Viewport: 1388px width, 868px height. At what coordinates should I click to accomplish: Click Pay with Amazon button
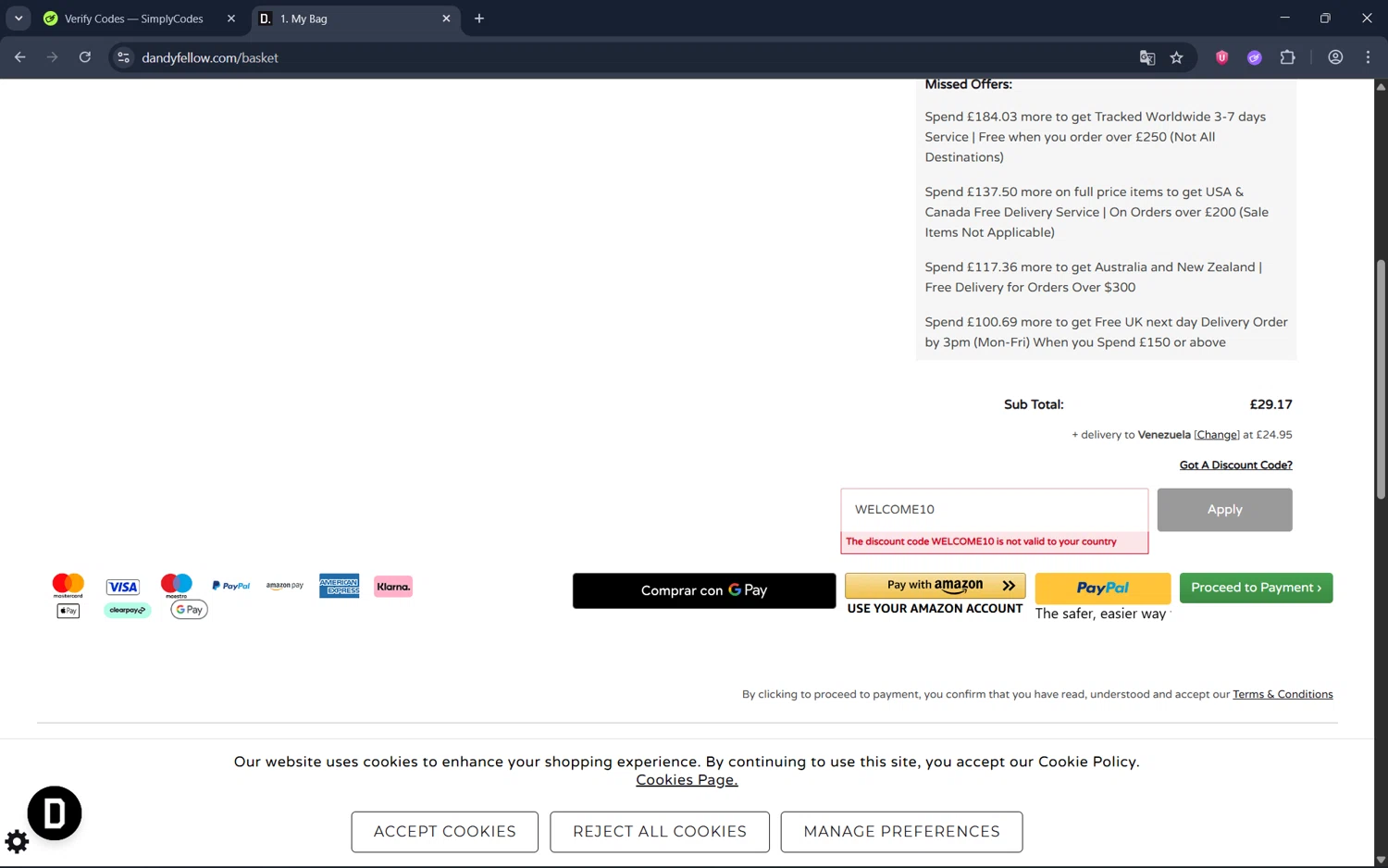tap(935, 586)
